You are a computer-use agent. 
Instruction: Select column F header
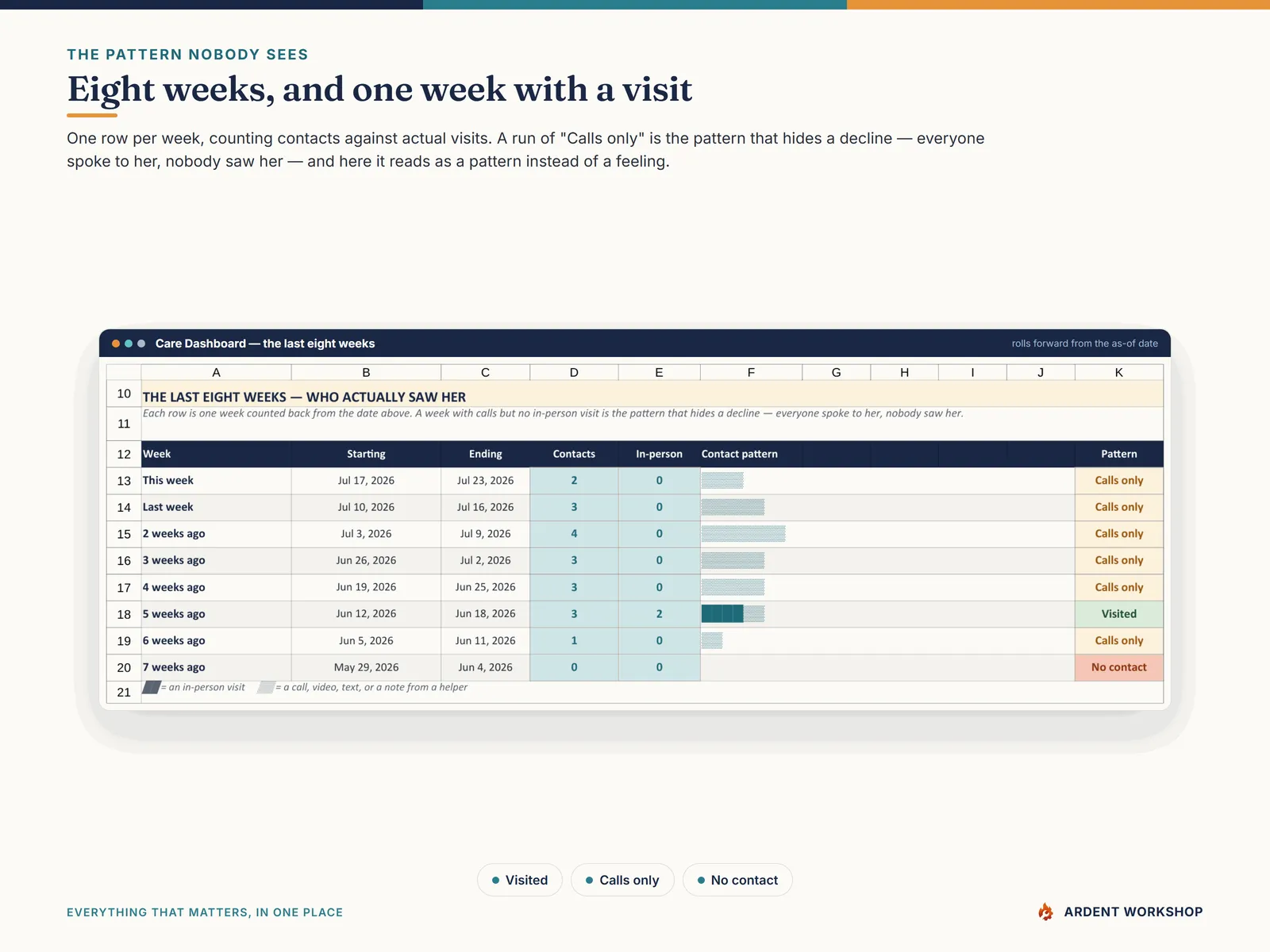[x=751, y=372]
